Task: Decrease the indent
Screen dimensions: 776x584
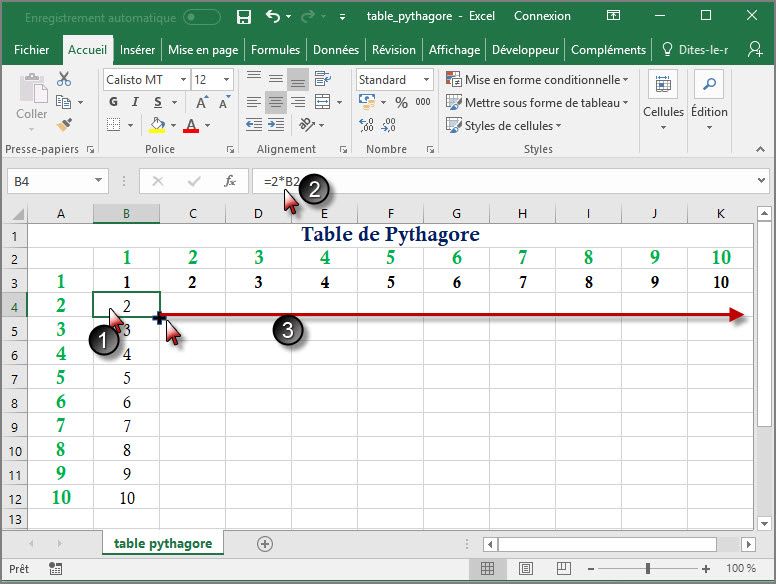Action: [x=254, y=125]
